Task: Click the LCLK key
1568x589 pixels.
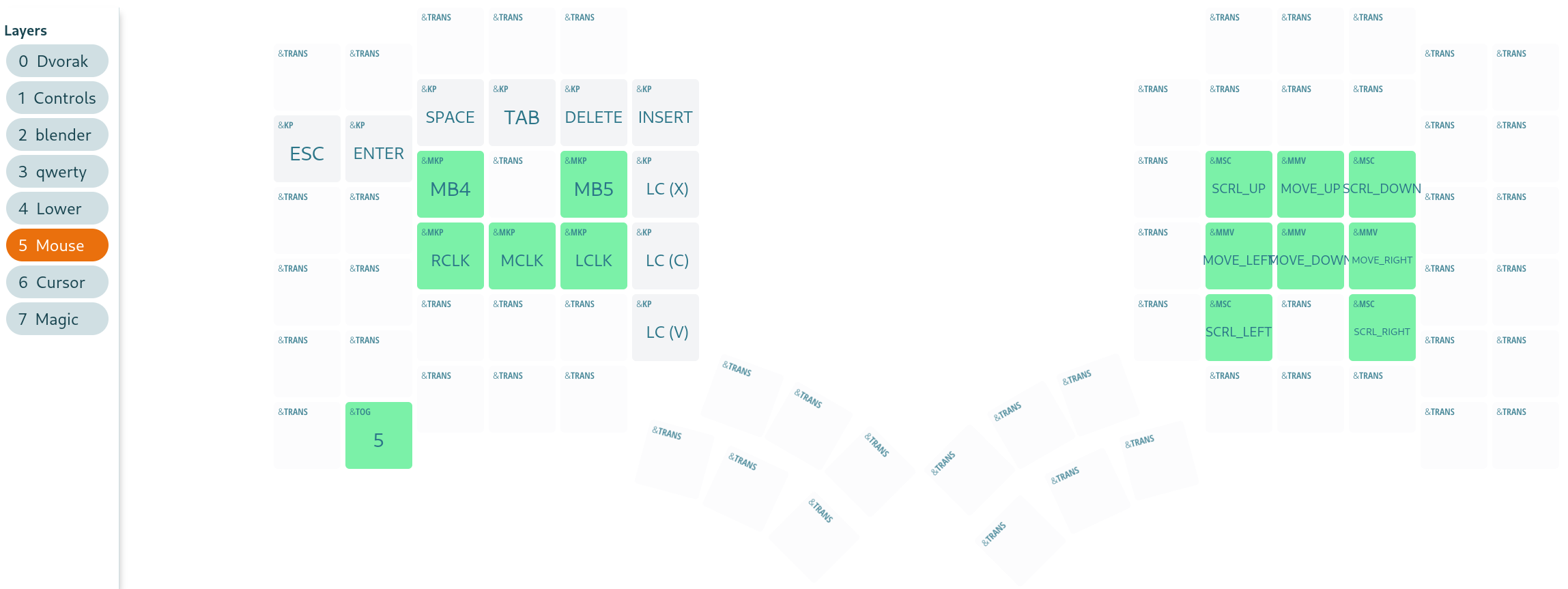Action: point(594,256)
